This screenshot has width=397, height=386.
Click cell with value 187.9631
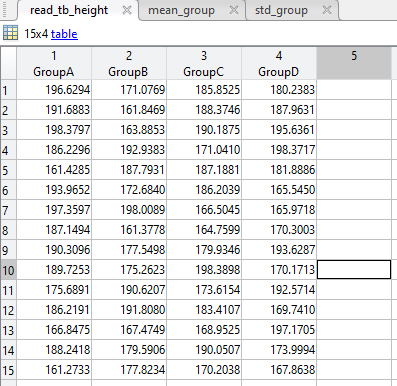point(279,110)
